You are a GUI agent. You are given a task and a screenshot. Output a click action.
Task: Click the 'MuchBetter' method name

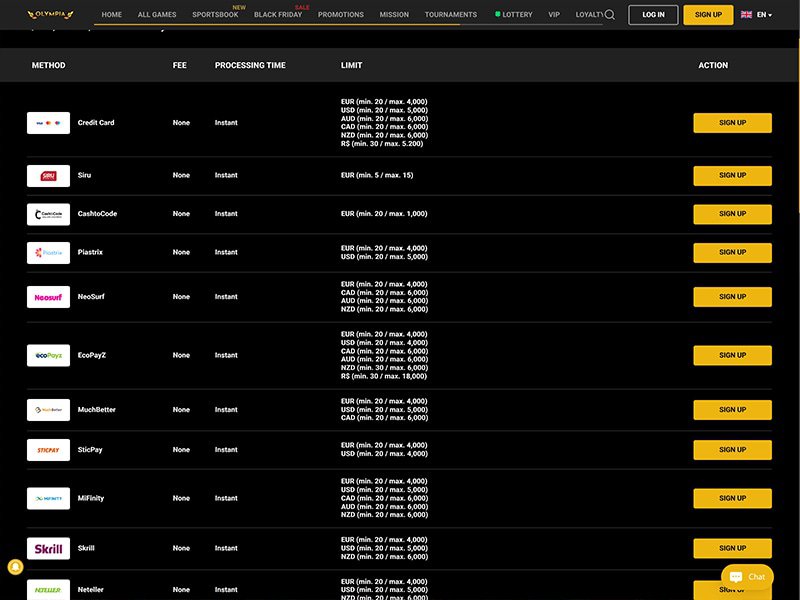point(96,410)
